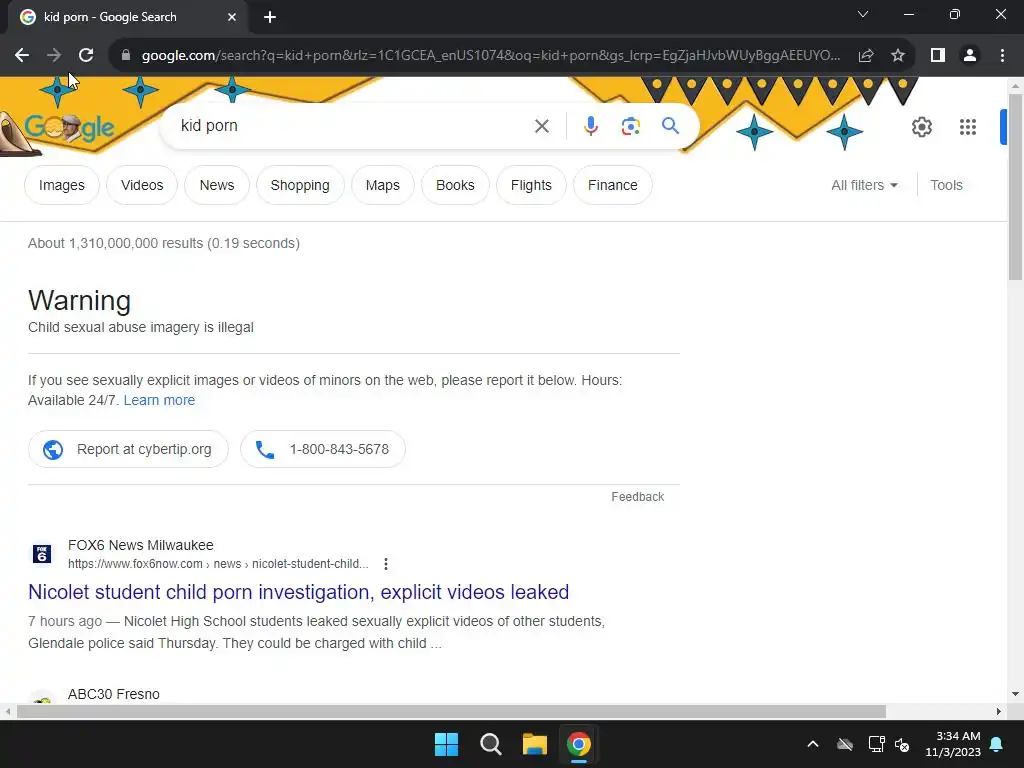Reload the page with the refresh icon
The image size is (1024, 768).
(86, 56)
